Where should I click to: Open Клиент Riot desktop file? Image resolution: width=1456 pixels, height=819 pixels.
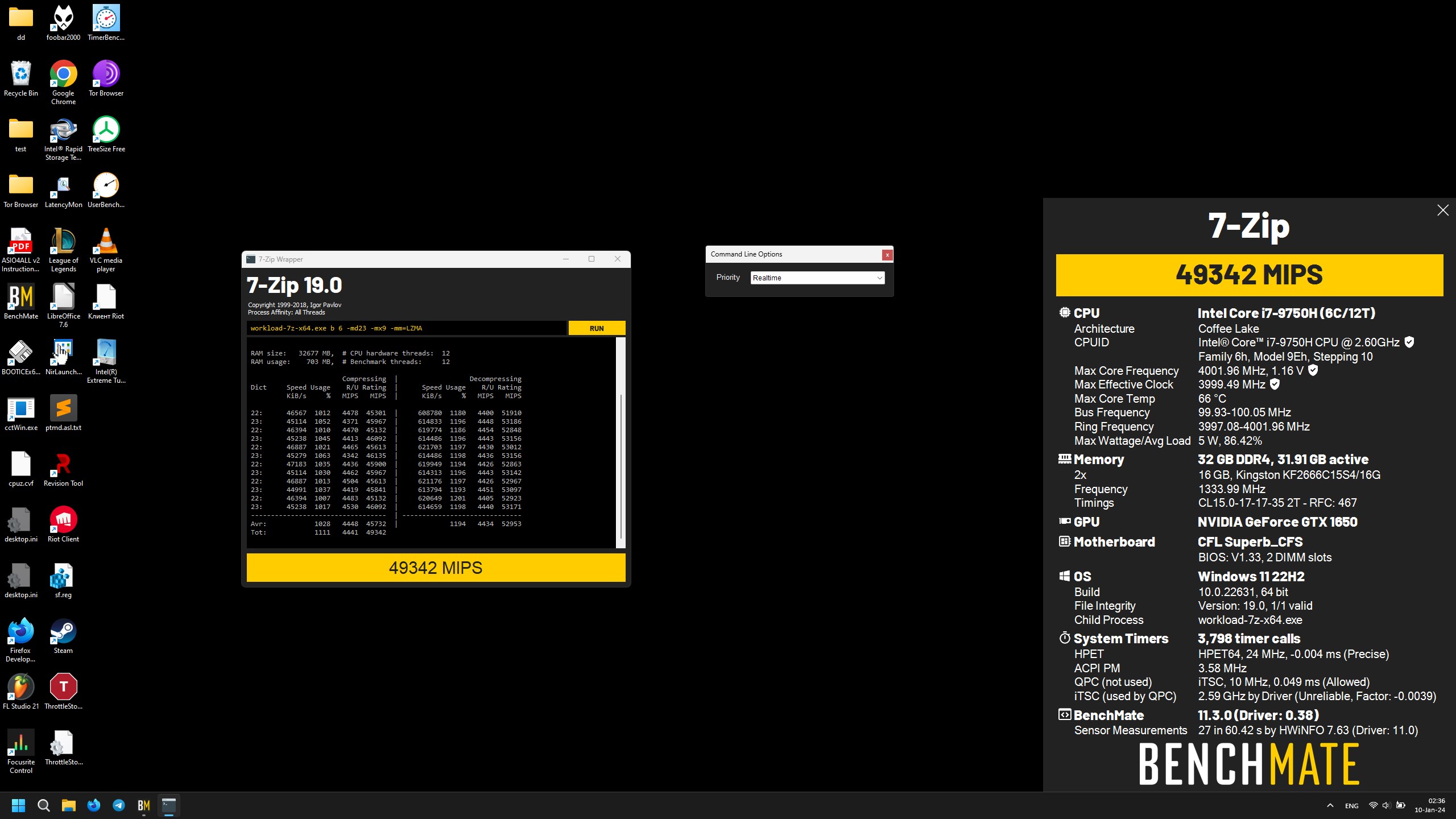pos(106,301)
